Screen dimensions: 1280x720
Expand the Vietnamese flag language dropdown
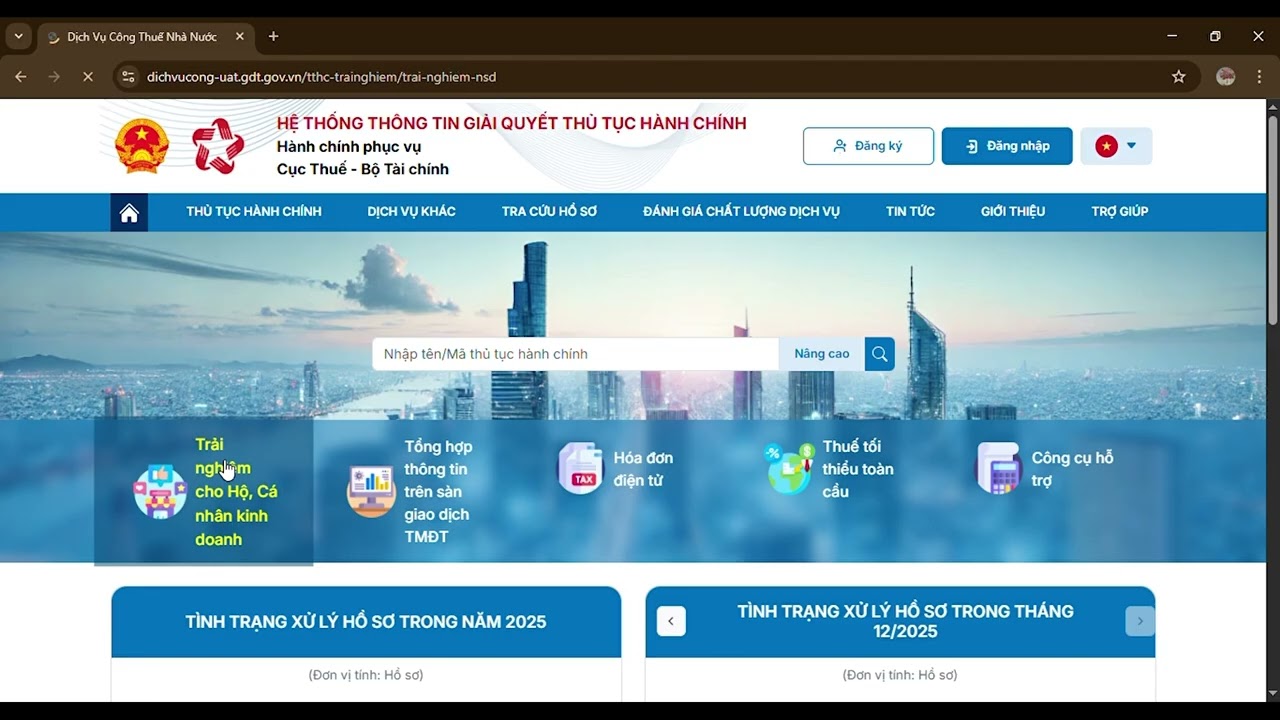[1116, 146]
